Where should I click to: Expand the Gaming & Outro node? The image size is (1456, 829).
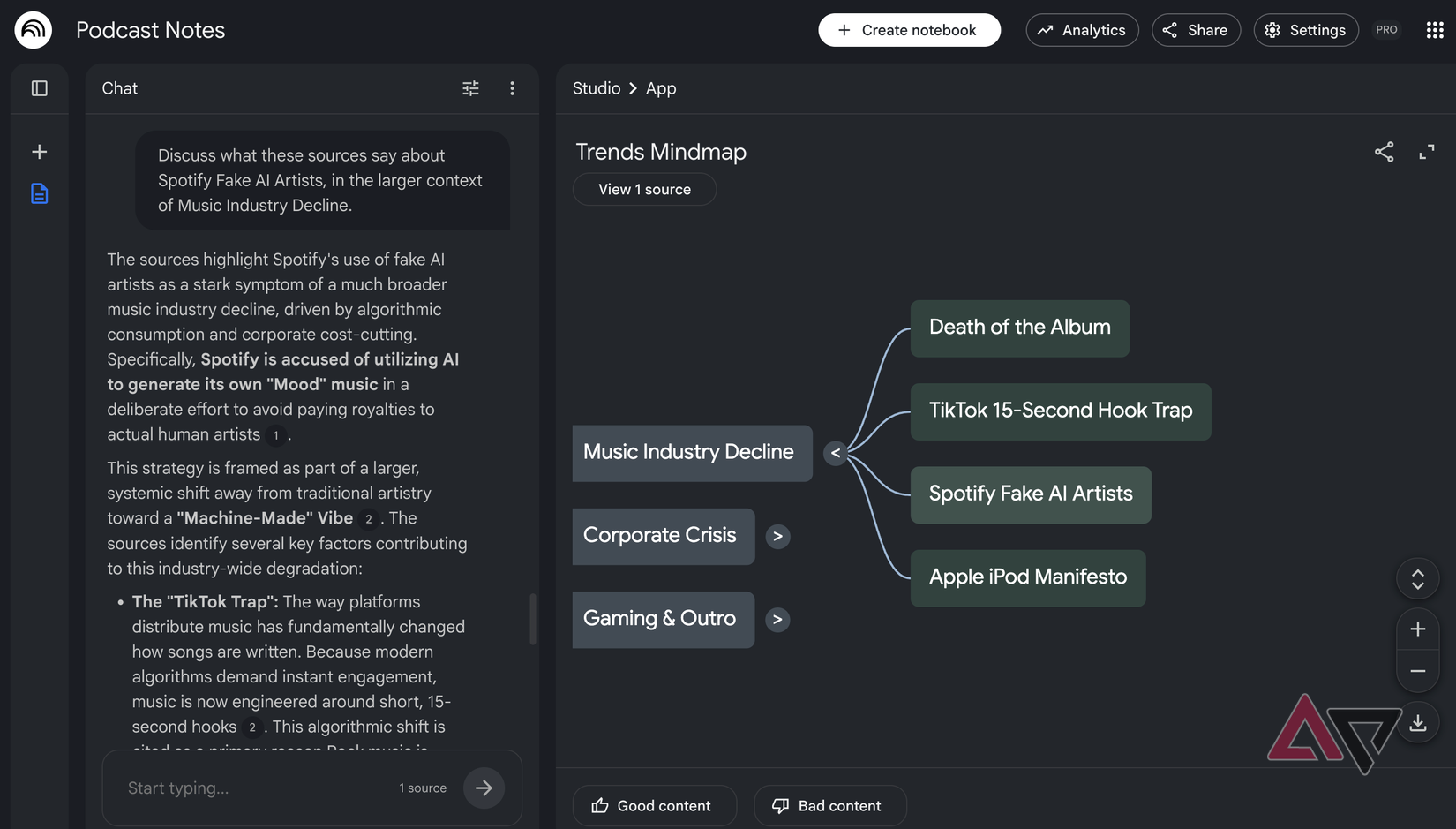point(777,620)
